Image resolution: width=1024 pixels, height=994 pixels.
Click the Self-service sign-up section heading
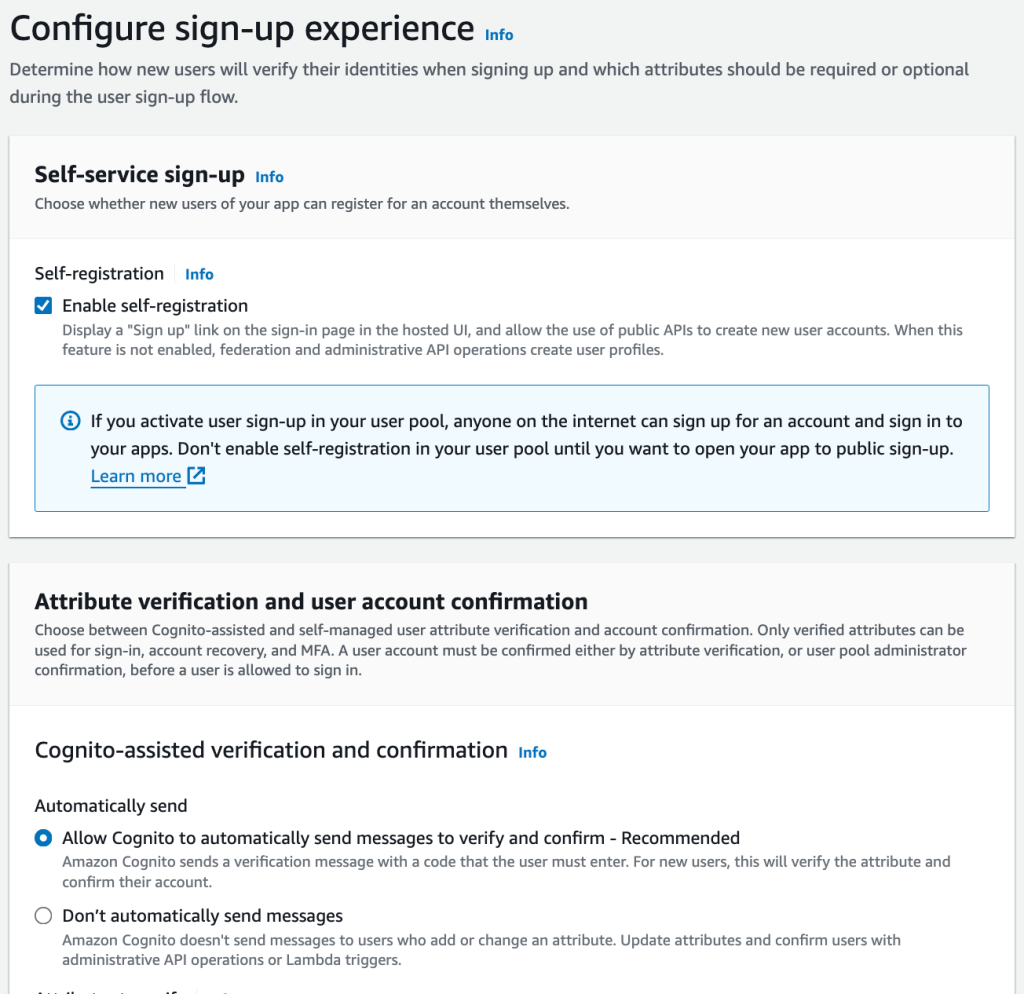pyautogui.click(x=139, y=175)
